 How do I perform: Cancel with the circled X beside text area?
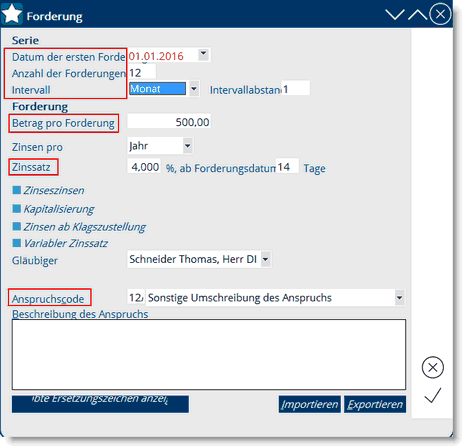(x=433, y=367)
